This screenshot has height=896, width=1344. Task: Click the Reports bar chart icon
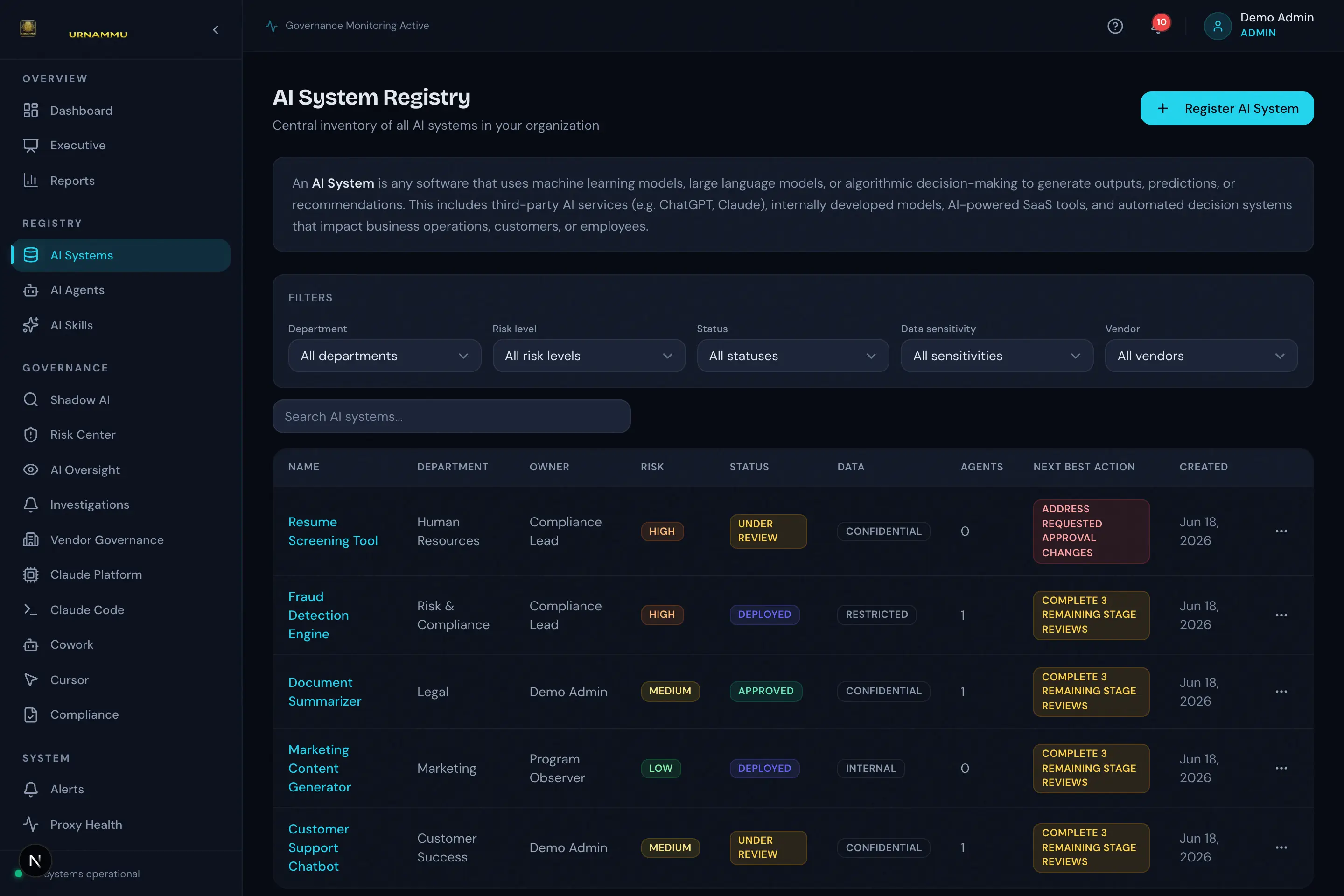pos(31,181)
